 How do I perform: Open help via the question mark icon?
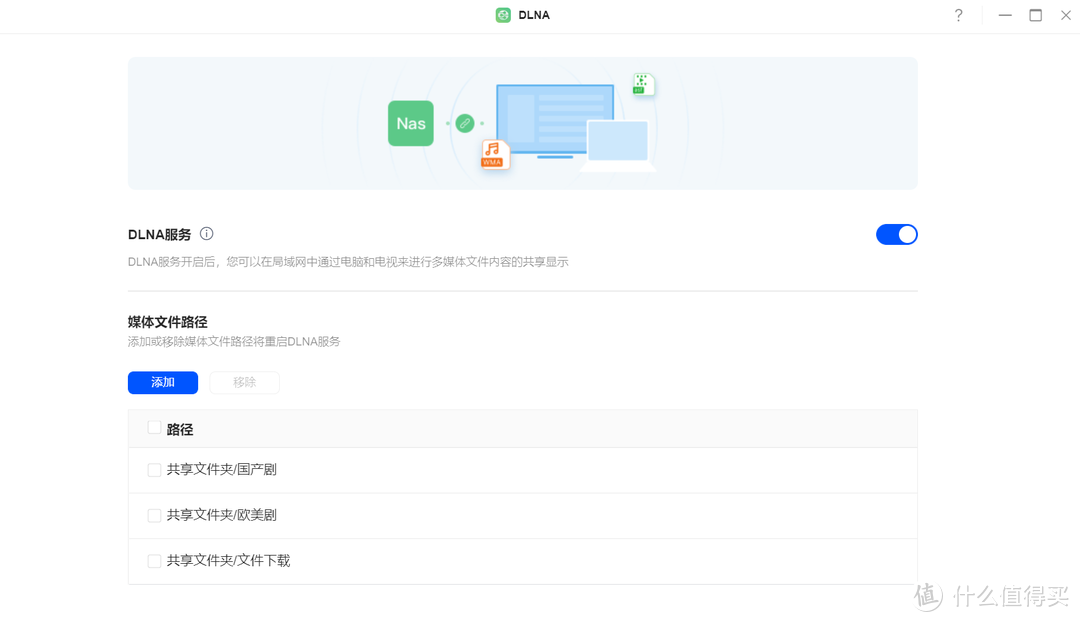958,15
